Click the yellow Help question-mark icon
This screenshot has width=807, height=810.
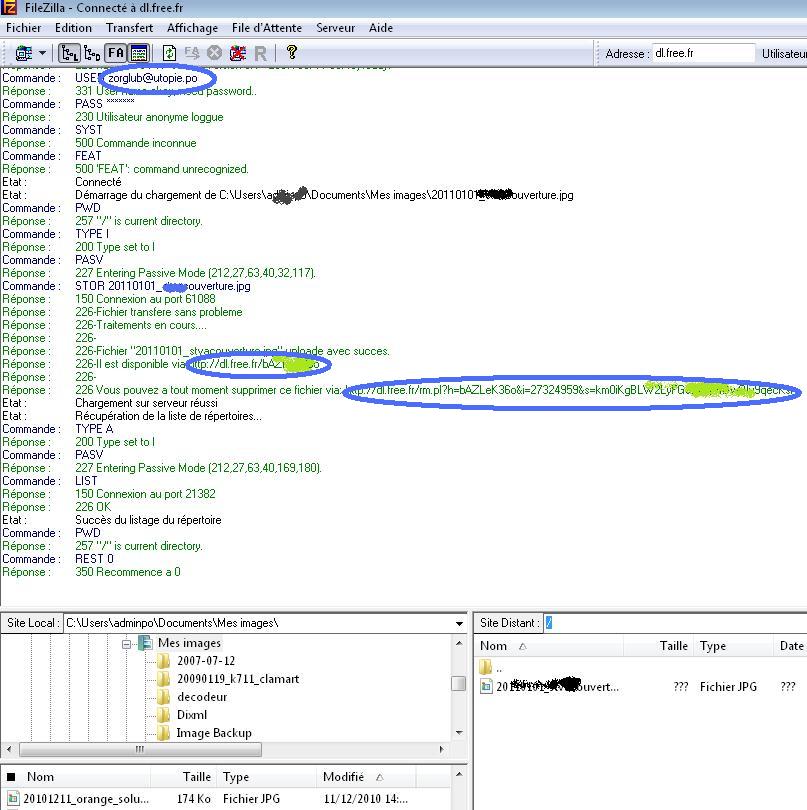click(291, 52)
